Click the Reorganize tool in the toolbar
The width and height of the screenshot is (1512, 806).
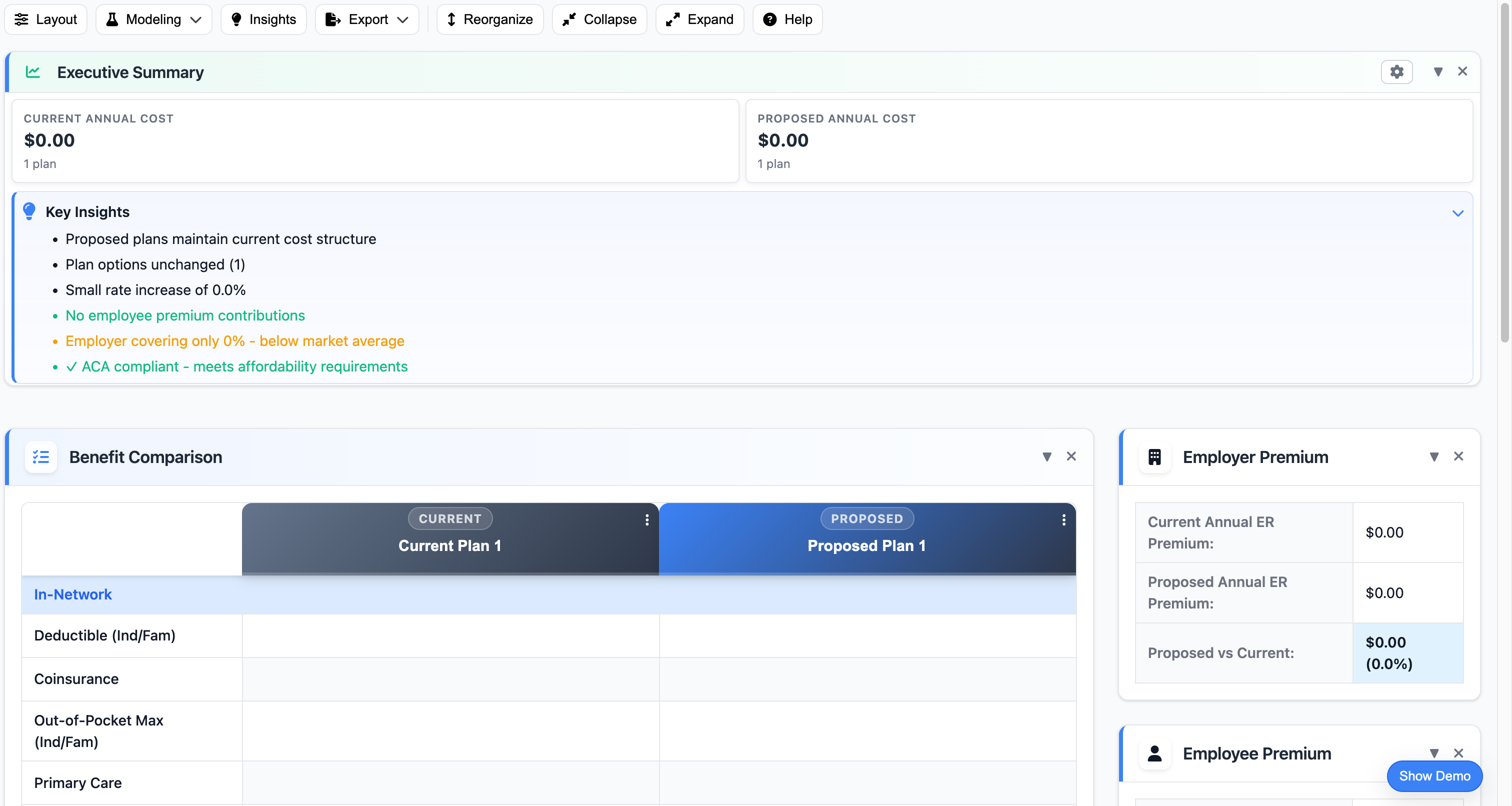point(489,19)
